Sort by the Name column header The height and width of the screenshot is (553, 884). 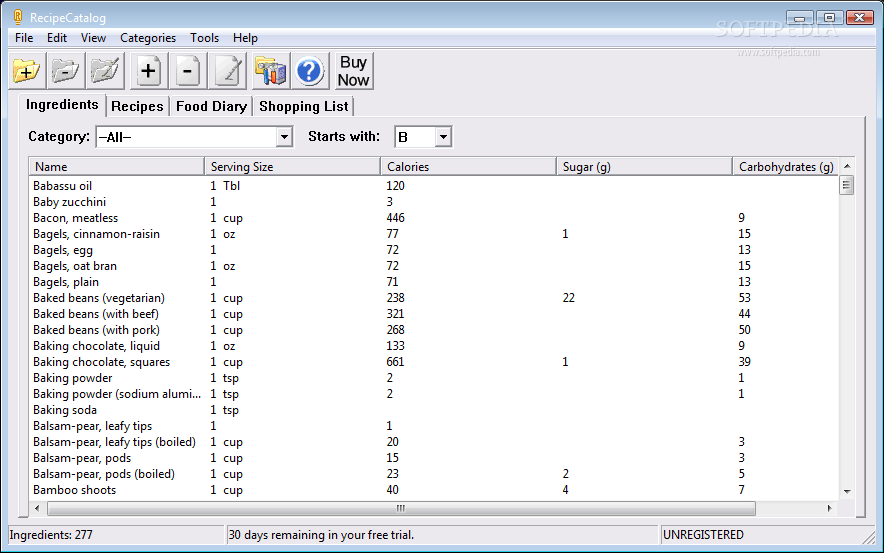117,167
